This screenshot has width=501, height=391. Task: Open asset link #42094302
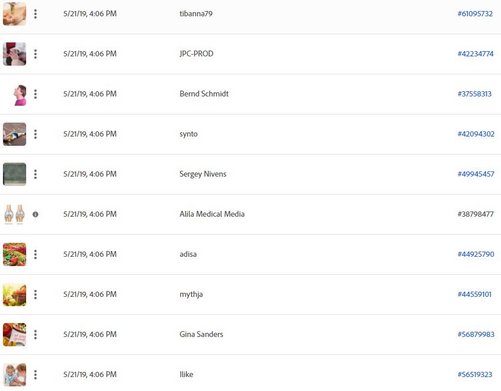click(x=476, y=134)
